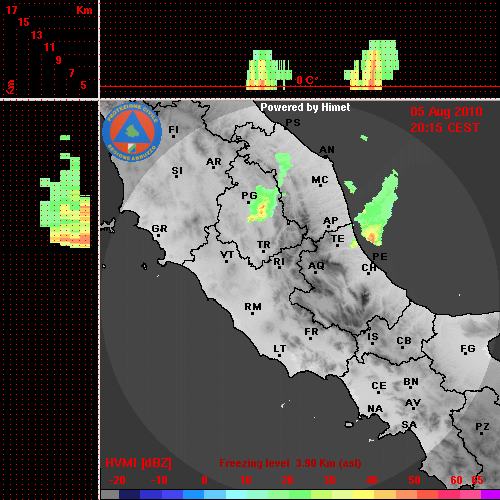Click the '10' dBZ scale value
The height and width of the screenshot is (500, 500).
click(246, 480)
